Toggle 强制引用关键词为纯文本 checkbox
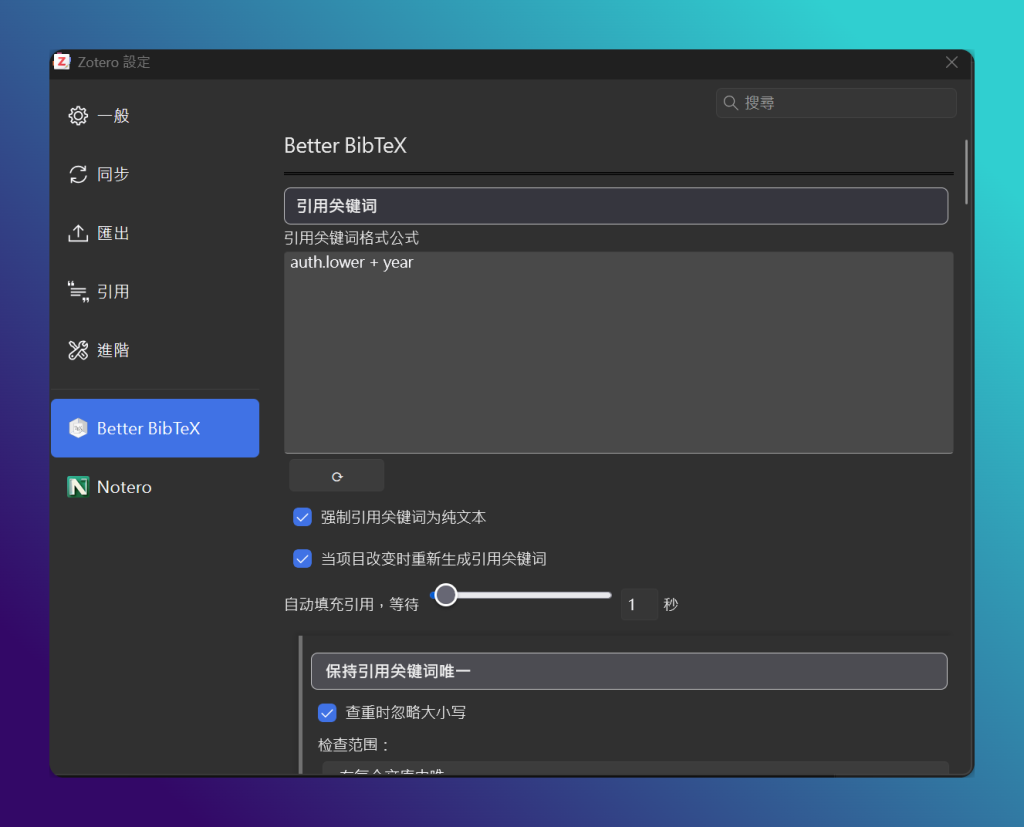The image size is (1024, 827). [302, 517]
